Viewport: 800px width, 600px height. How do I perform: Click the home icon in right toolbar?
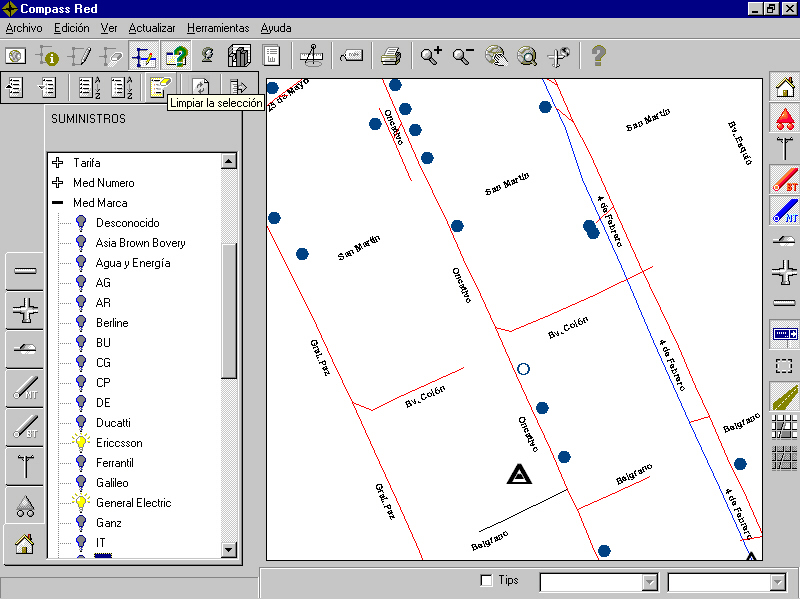785,87
